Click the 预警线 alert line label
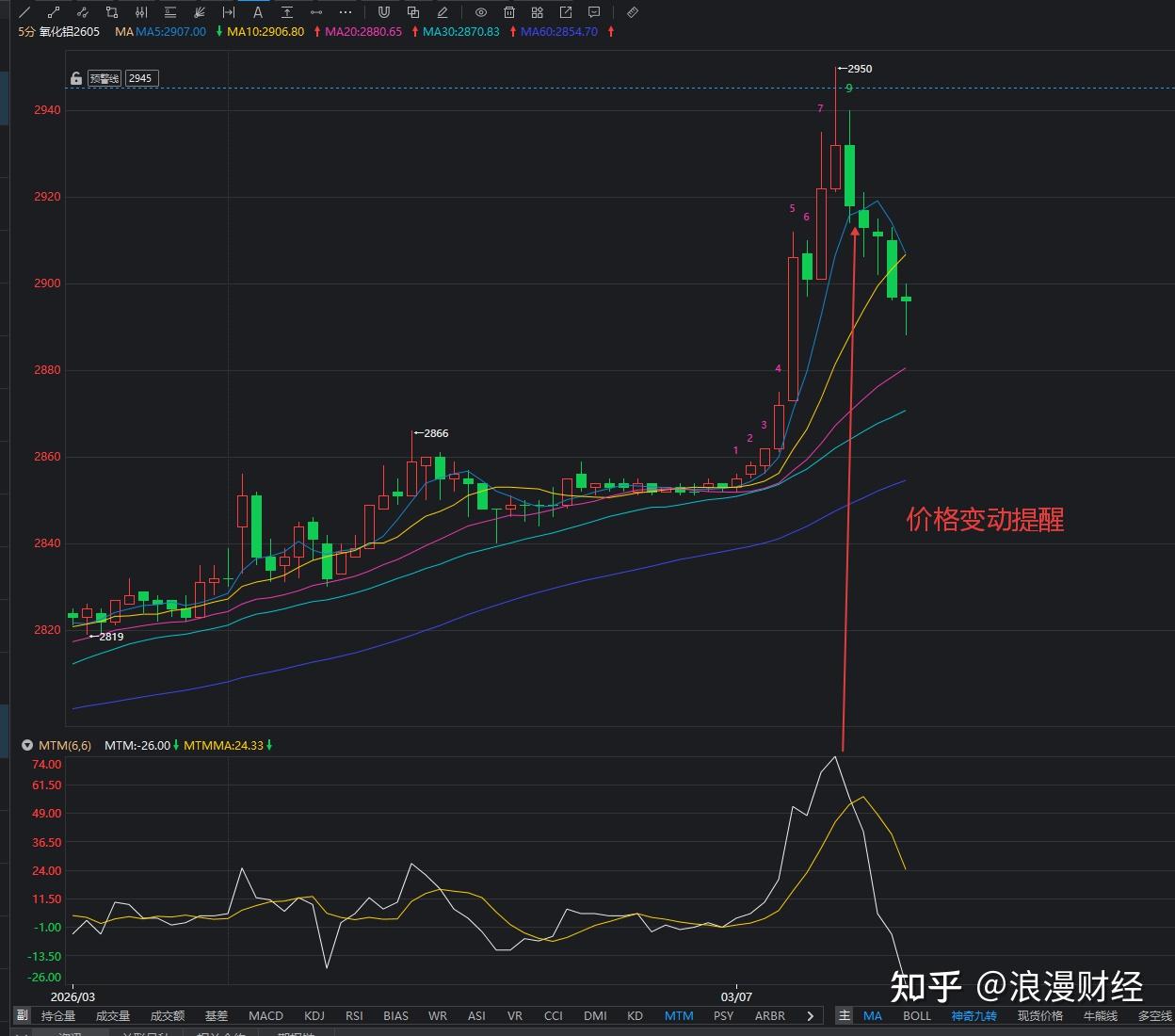Viewport: 1175px width, 1036px height. coord(105,78)
